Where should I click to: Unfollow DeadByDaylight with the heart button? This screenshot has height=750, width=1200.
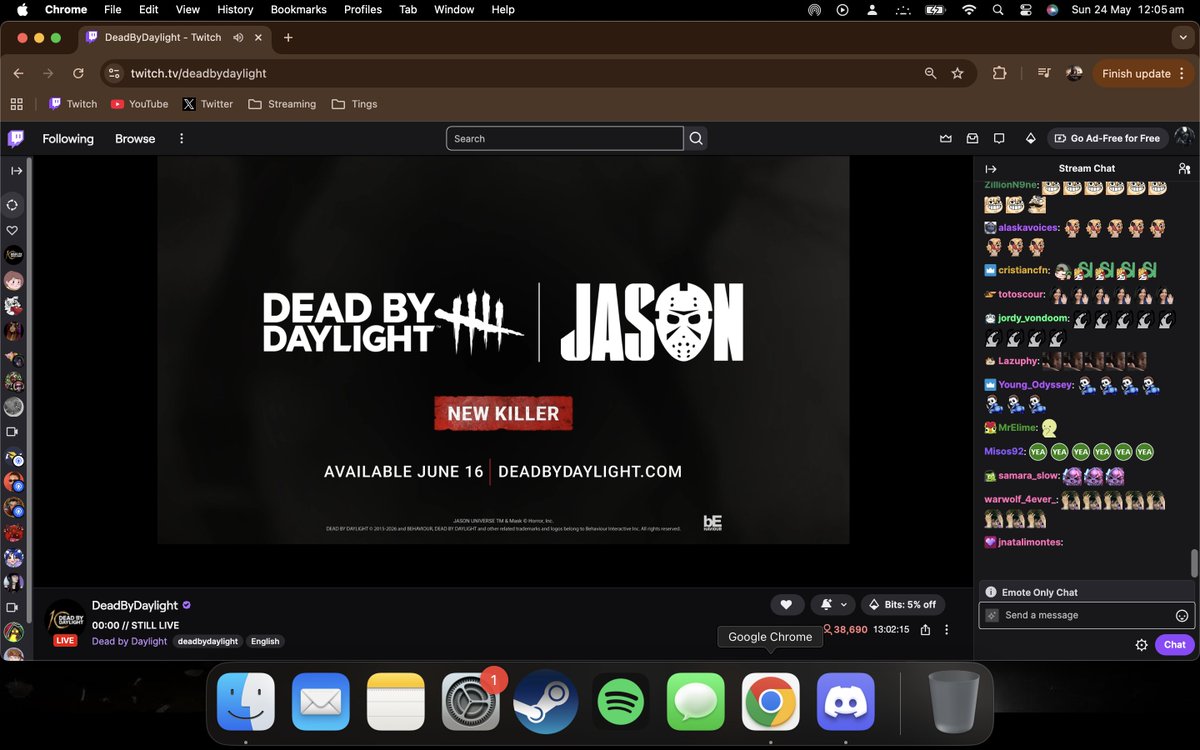coord(787,604)
